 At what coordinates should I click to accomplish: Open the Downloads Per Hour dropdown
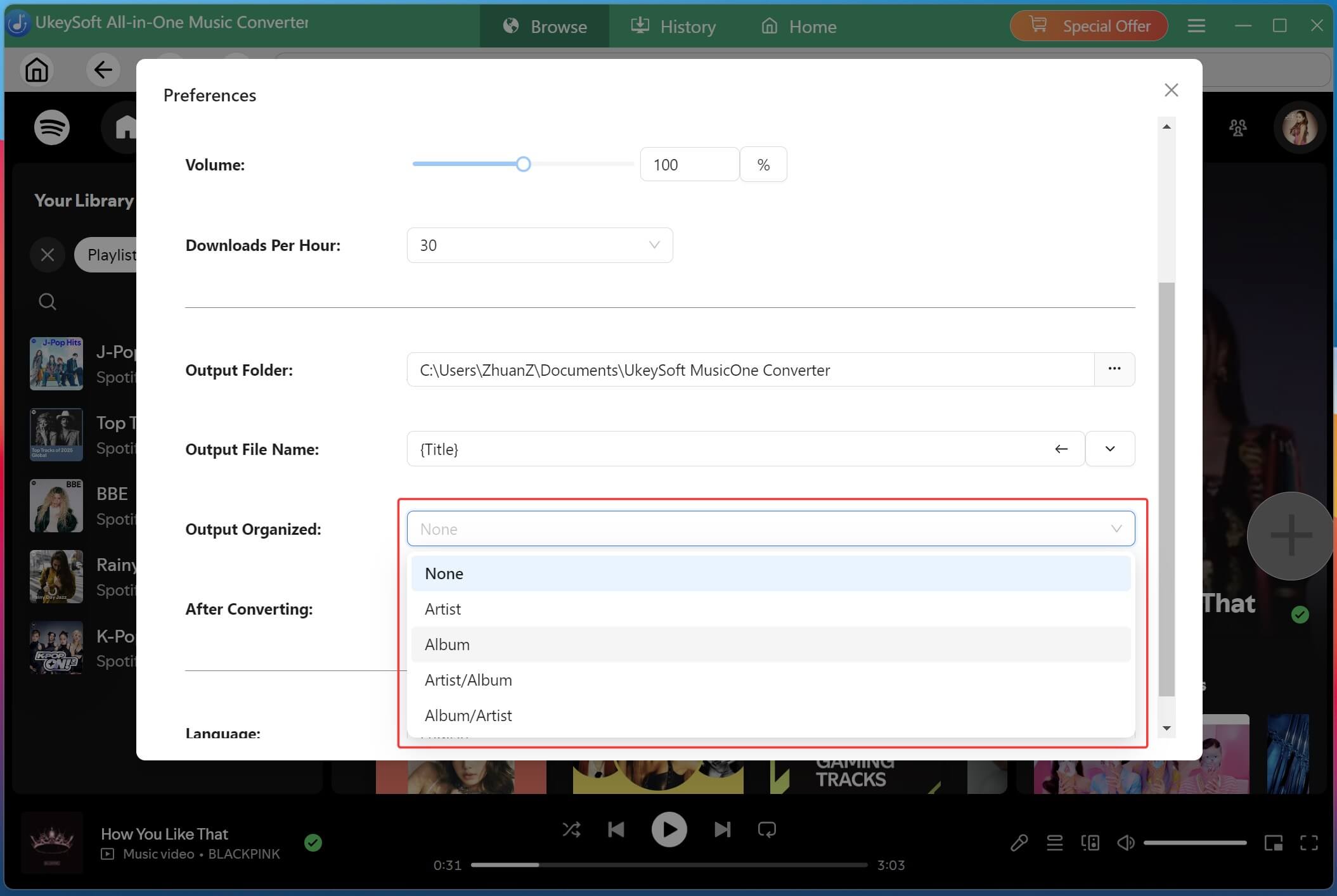(654, 245)
